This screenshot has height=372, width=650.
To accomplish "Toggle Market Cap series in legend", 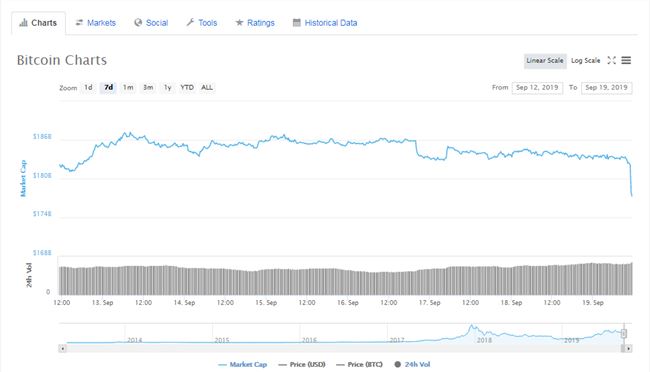I will click(243, 365).
